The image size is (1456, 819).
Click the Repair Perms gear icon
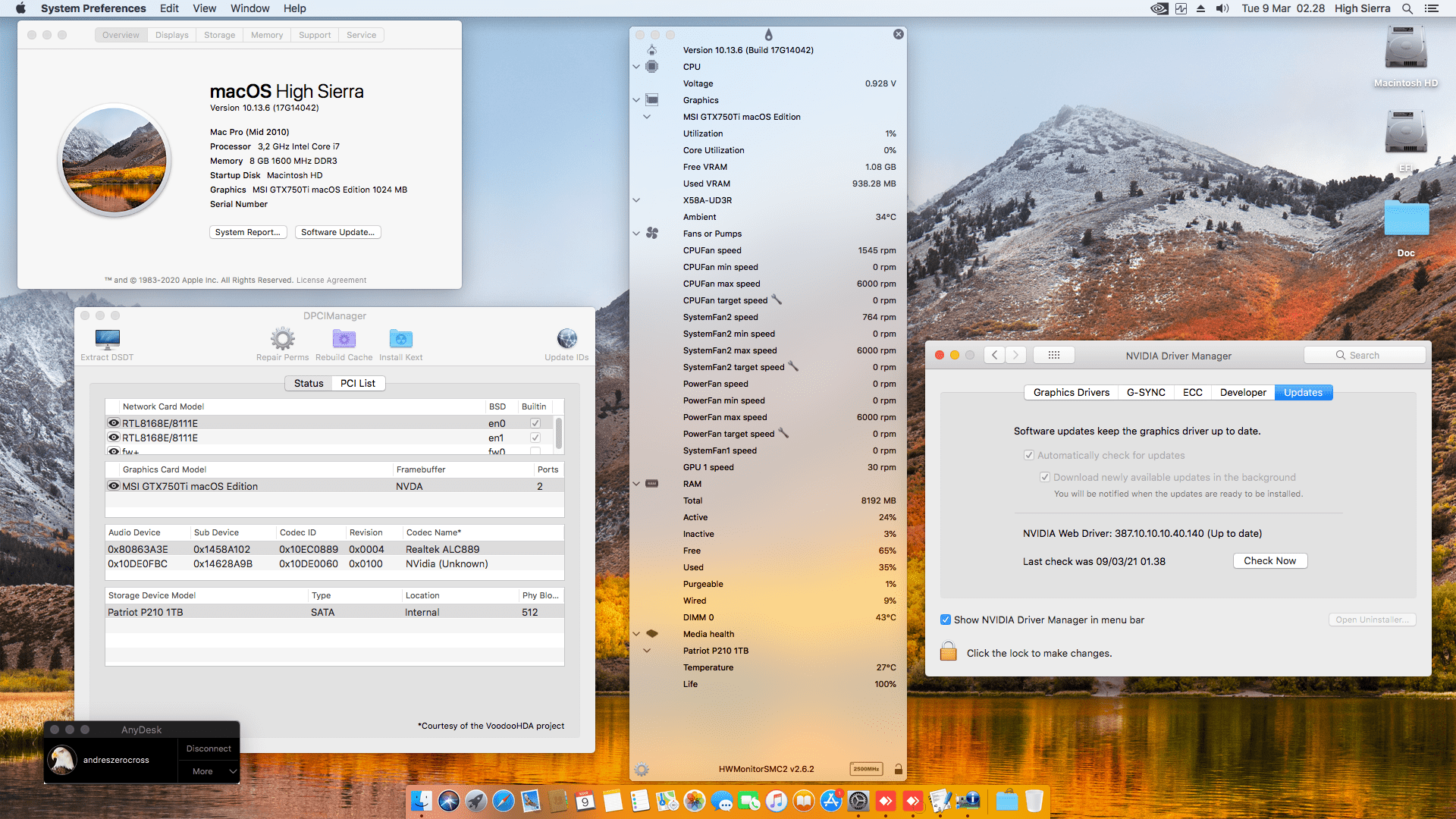click(x=283, y=338)
